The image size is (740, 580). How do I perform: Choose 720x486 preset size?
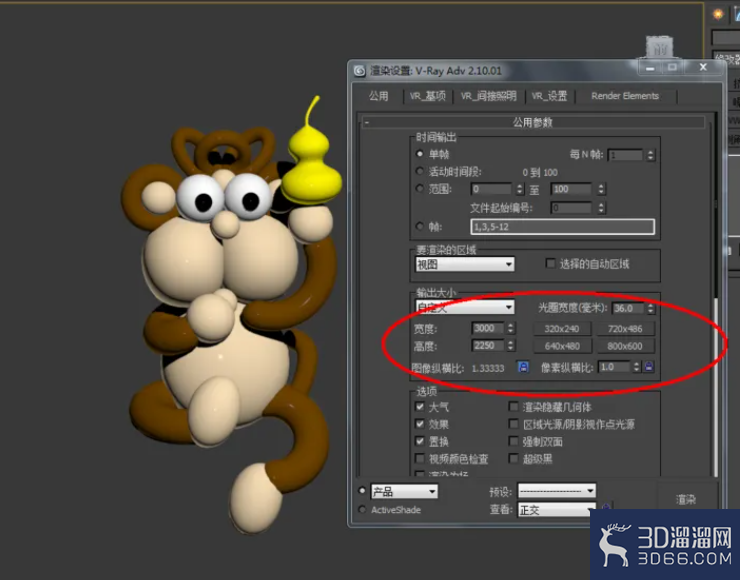point(625,328)
